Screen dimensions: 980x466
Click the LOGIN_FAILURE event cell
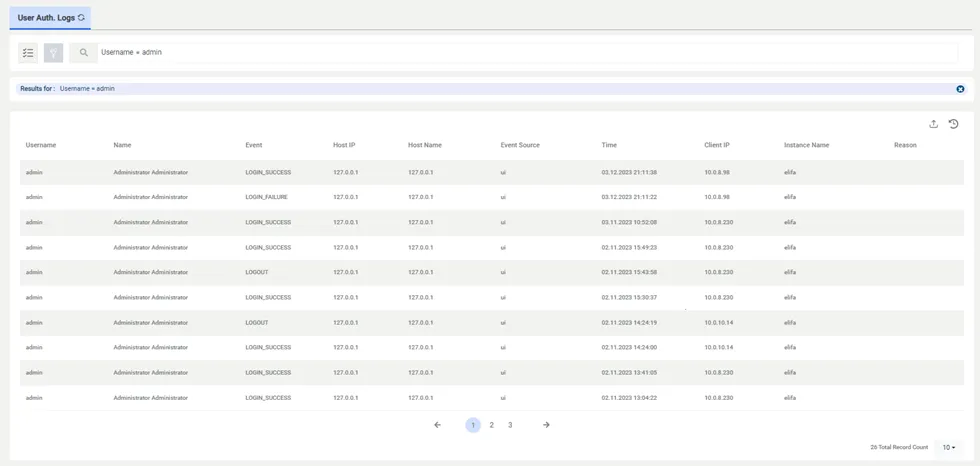click(x=267, y=197)
